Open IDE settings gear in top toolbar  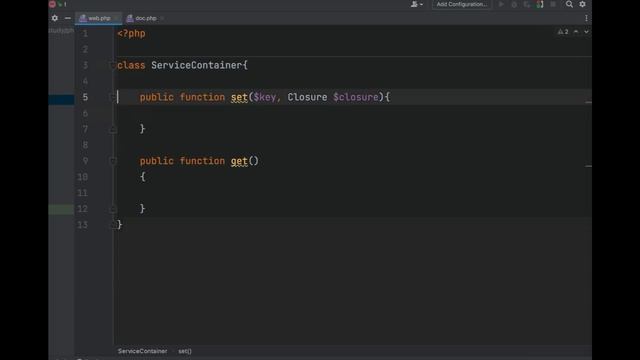(582, 4)
